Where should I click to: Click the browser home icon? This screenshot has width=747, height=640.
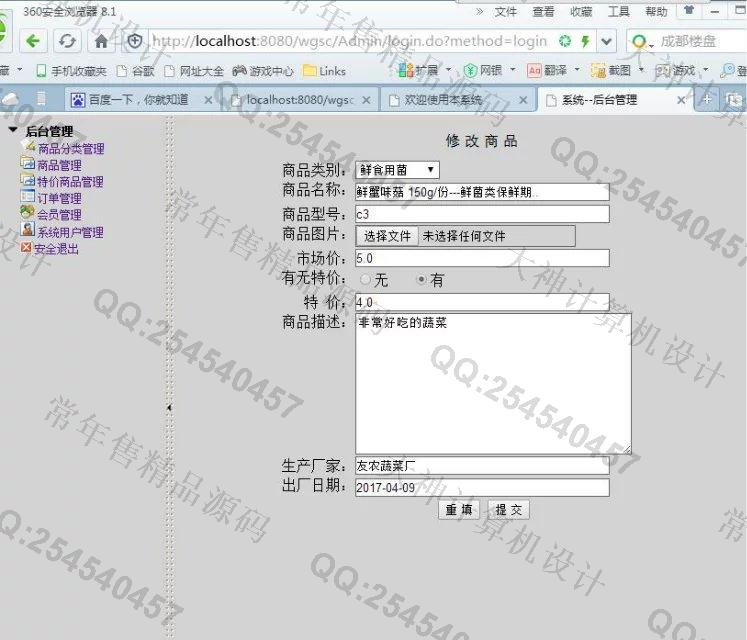[x=101, y=42]
